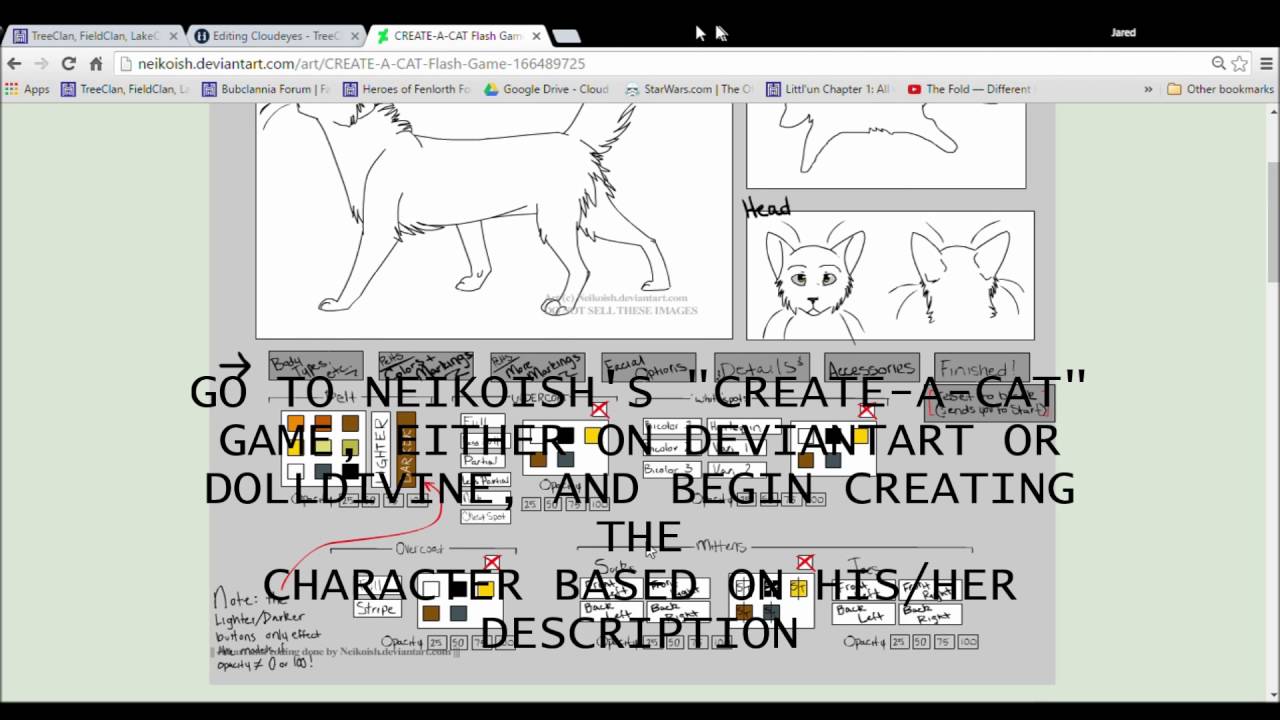Remove the mitten socks with the red X
The image size is (1280, 720).
coord(805,563)
